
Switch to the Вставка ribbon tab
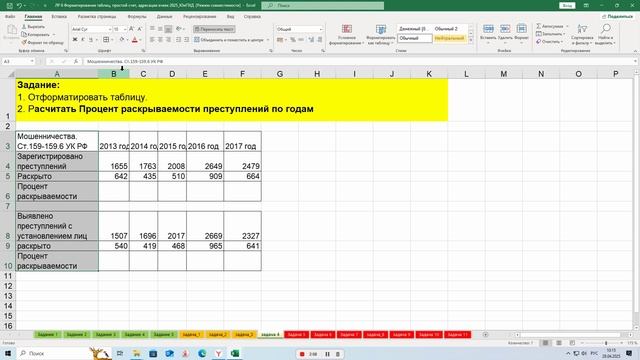tap(59, 16)
